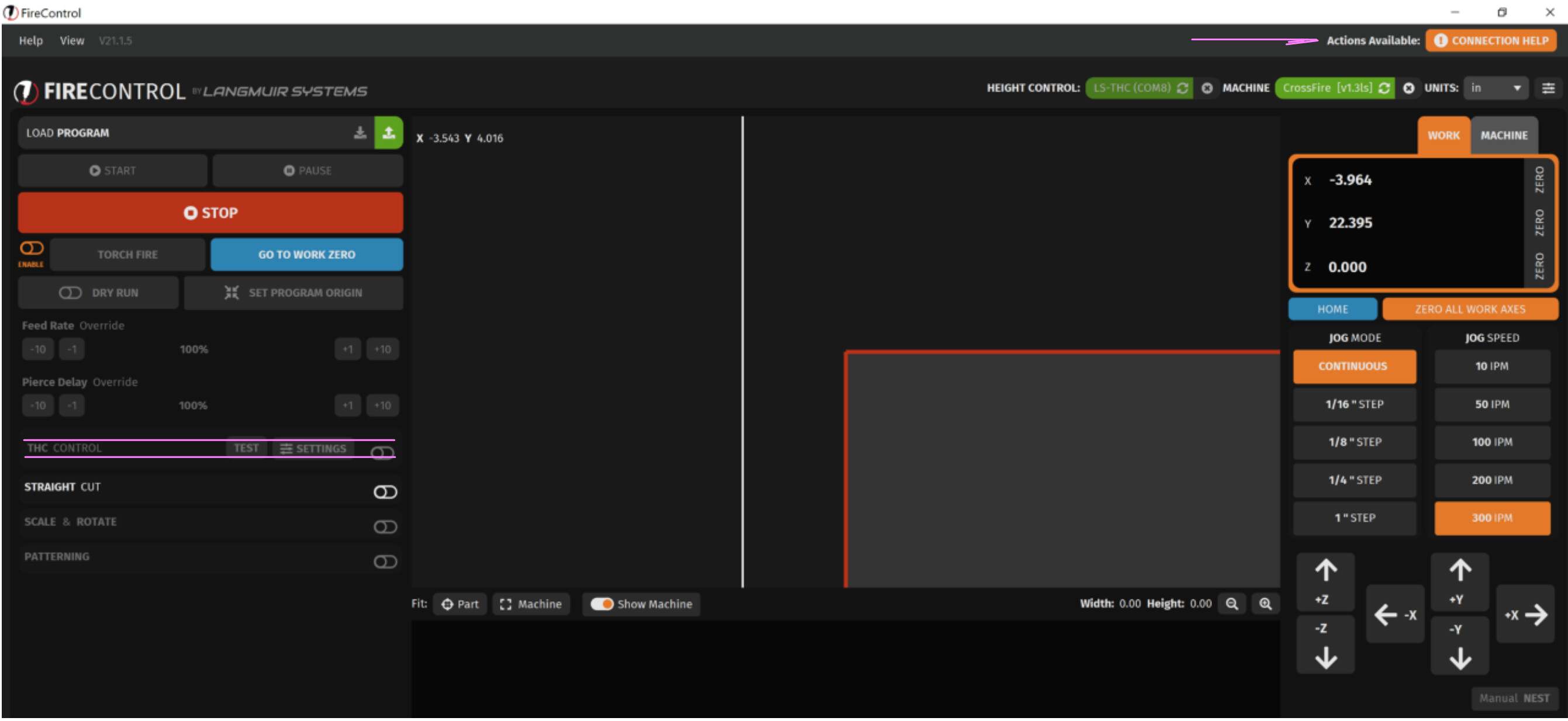Jog up with the +Z arrow
Screen dimensions: 1568x721
(x=1325, y=581)
